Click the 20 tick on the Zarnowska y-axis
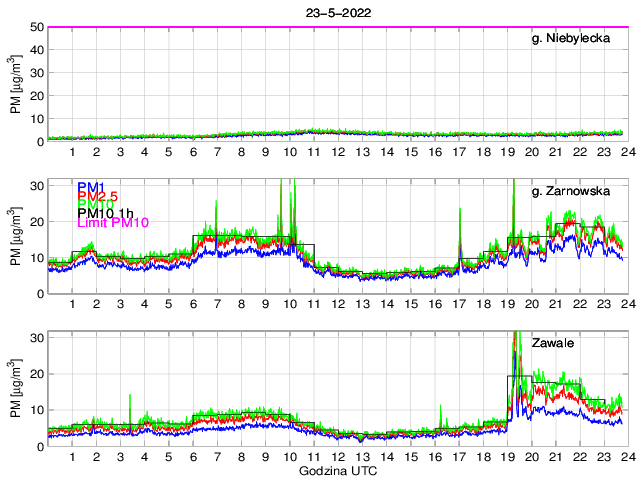 (x=37, y=222)
